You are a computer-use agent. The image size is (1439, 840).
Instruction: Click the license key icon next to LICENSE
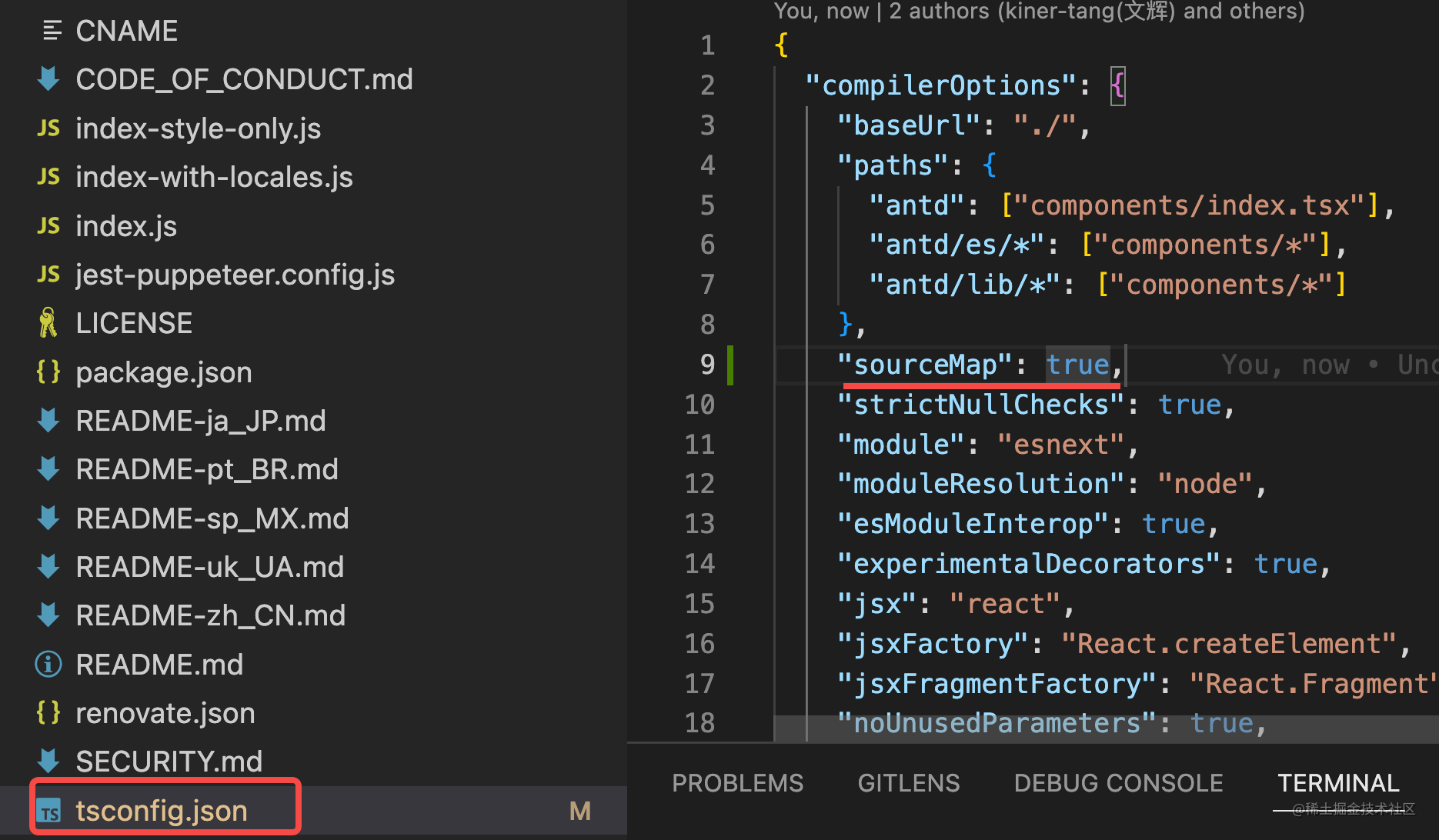click(48, 323)
